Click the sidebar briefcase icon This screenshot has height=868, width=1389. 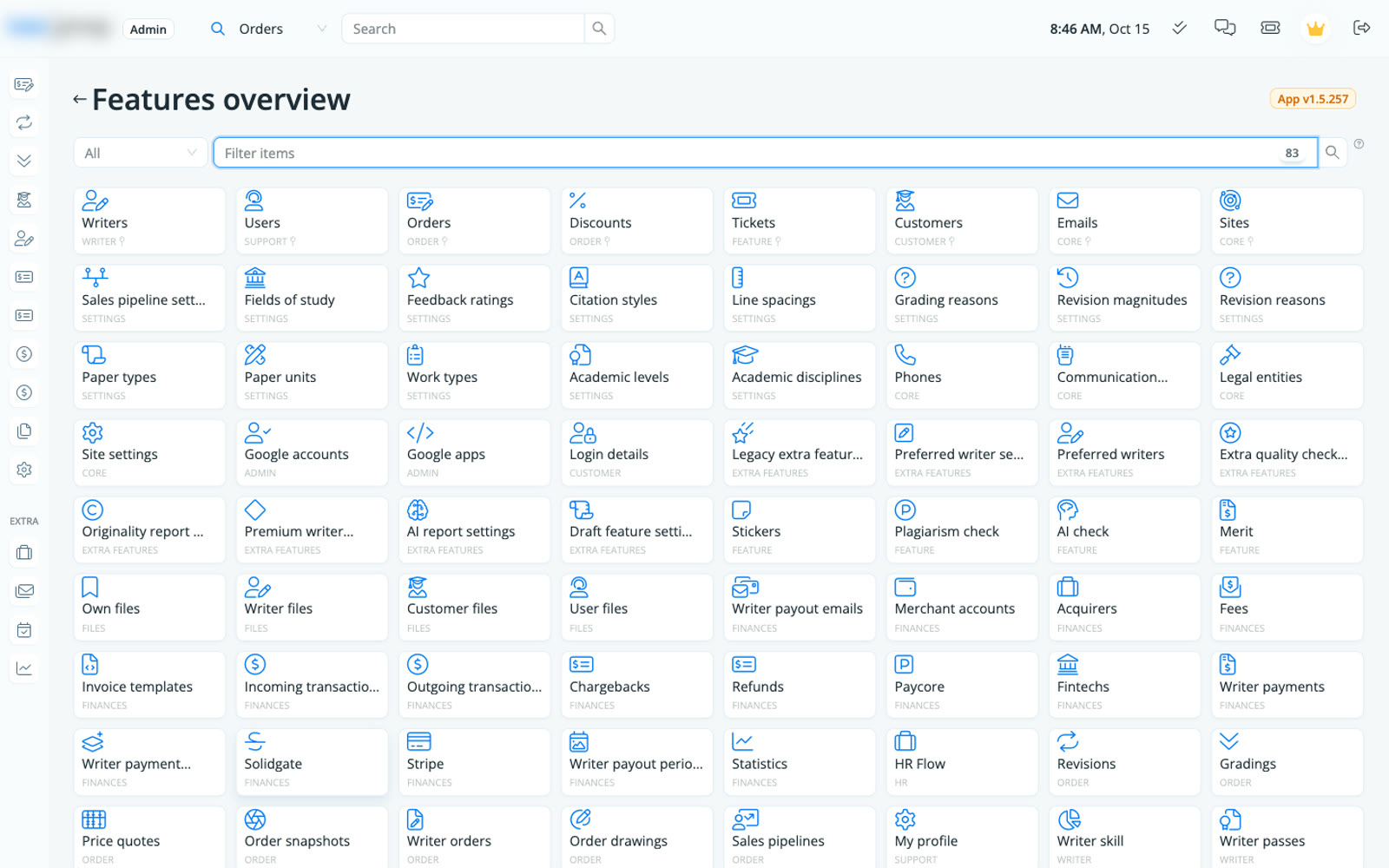tap(24, 553)
